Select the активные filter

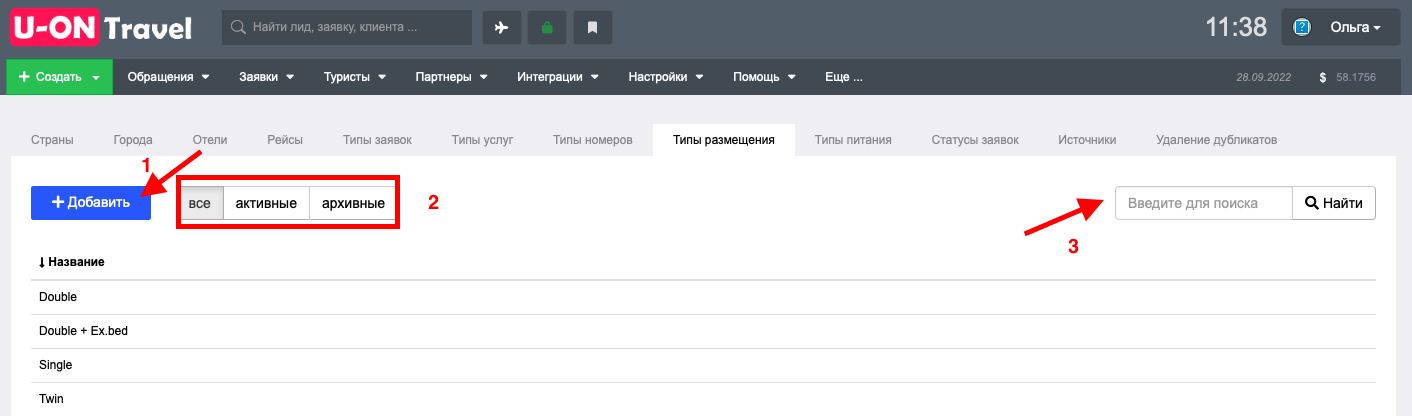click(x=266, y=203)
